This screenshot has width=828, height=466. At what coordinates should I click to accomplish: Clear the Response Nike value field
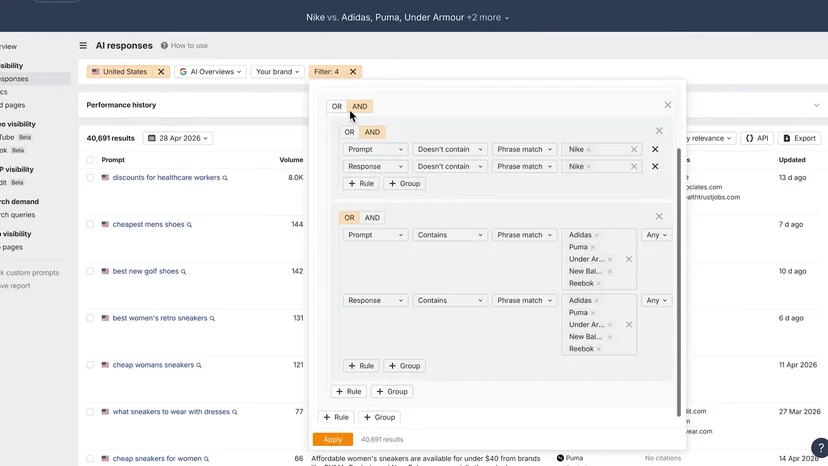634,166
